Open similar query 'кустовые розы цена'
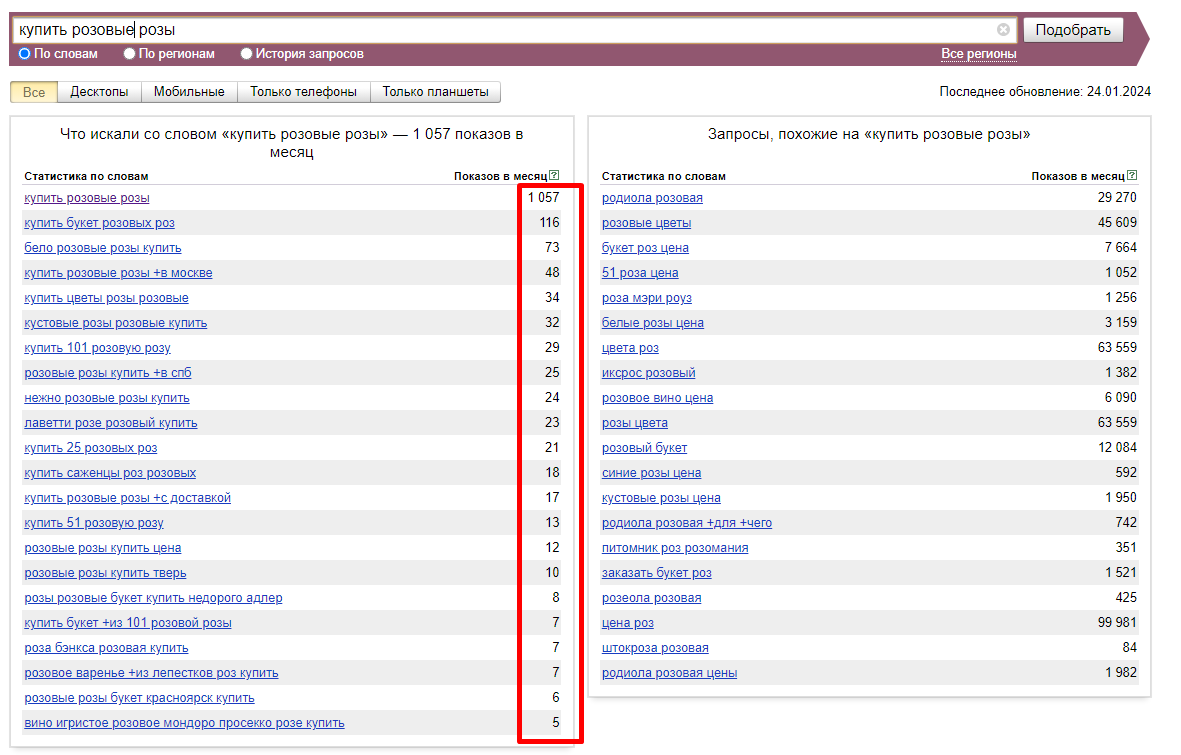This screenshot has width=1181, height=755. [x=661, y=498]
